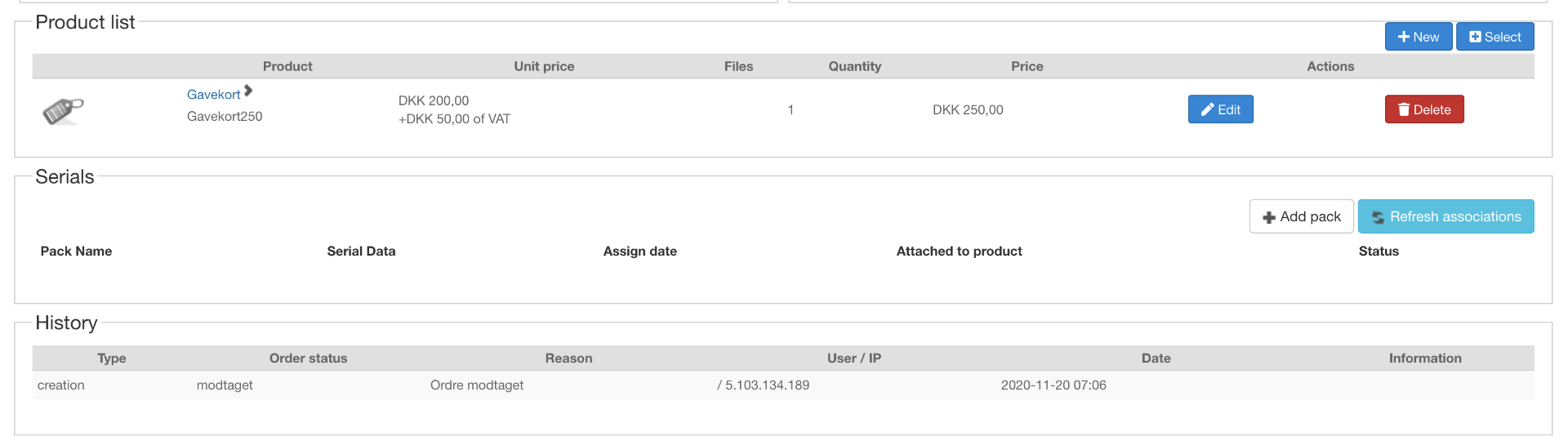Click the Assign date column header
The width and height of the screenshot is (1568, 441).
[x=639, y=252]
